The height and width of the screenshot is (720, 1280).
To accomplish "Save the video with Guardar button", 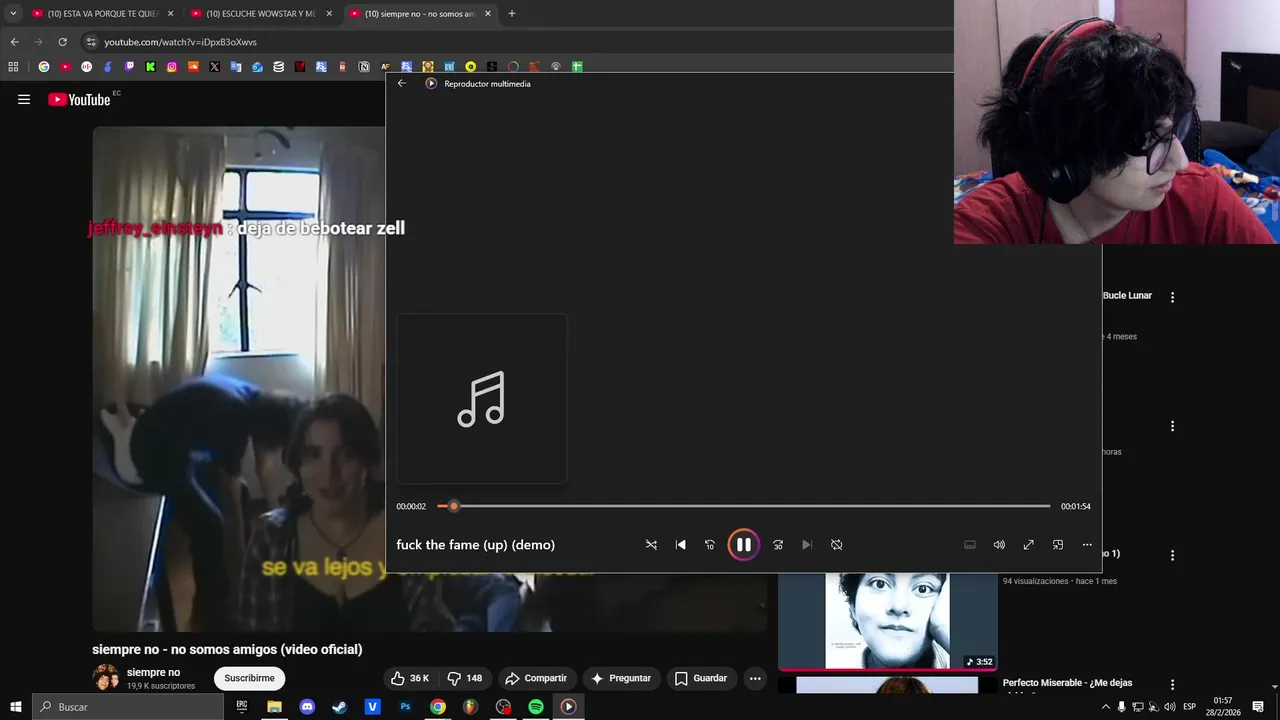I will click(700, 678).
